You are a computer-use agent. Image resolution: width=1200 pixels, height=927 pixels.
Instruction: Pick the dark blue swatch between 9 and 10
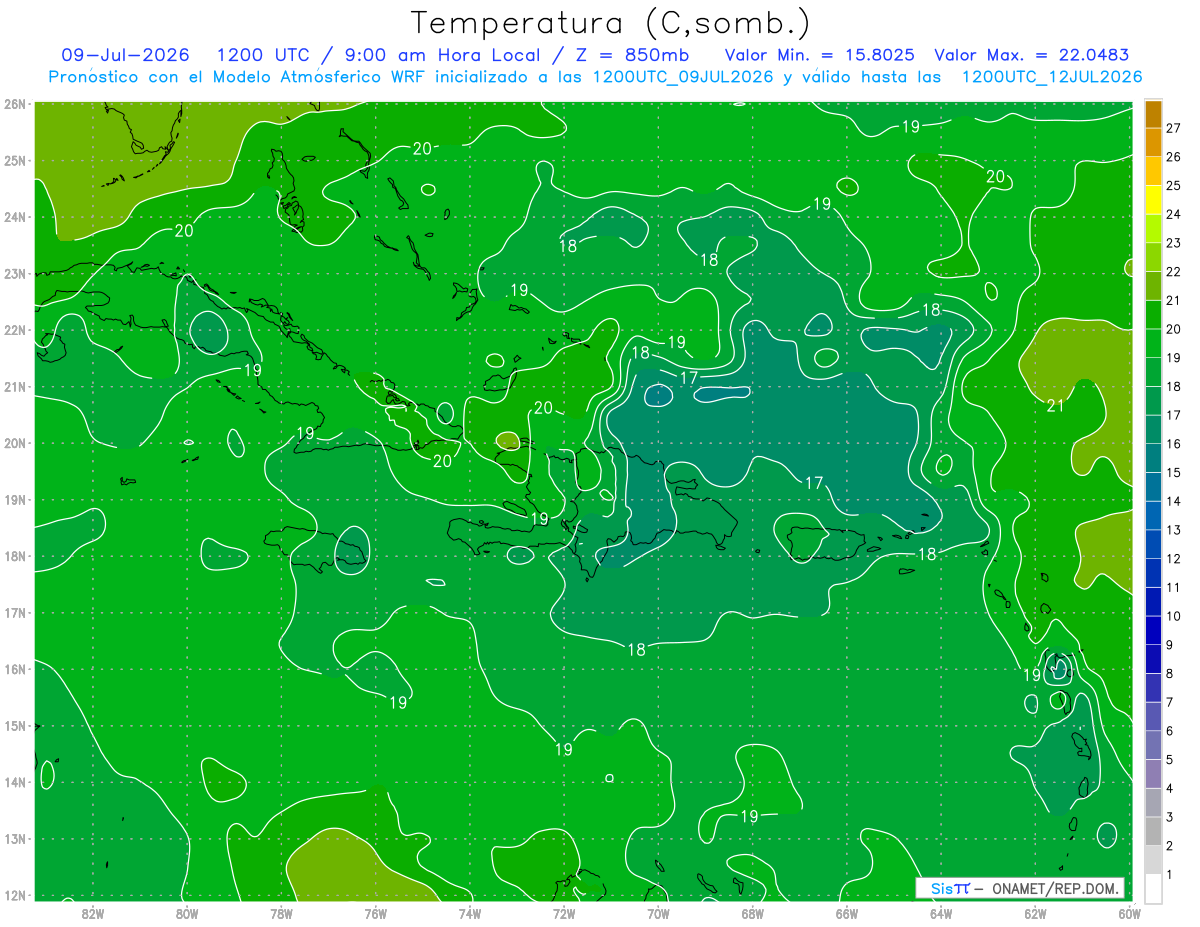pos(1153,630)
